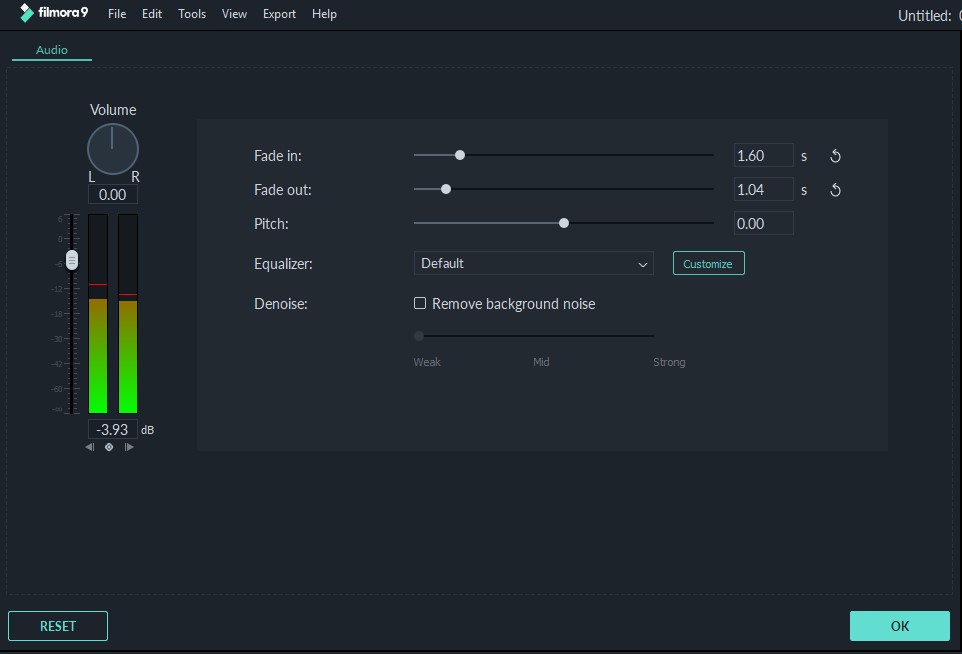Select a preset from the Default combo box
Screen dimensions: 962x654
(533, 263)
